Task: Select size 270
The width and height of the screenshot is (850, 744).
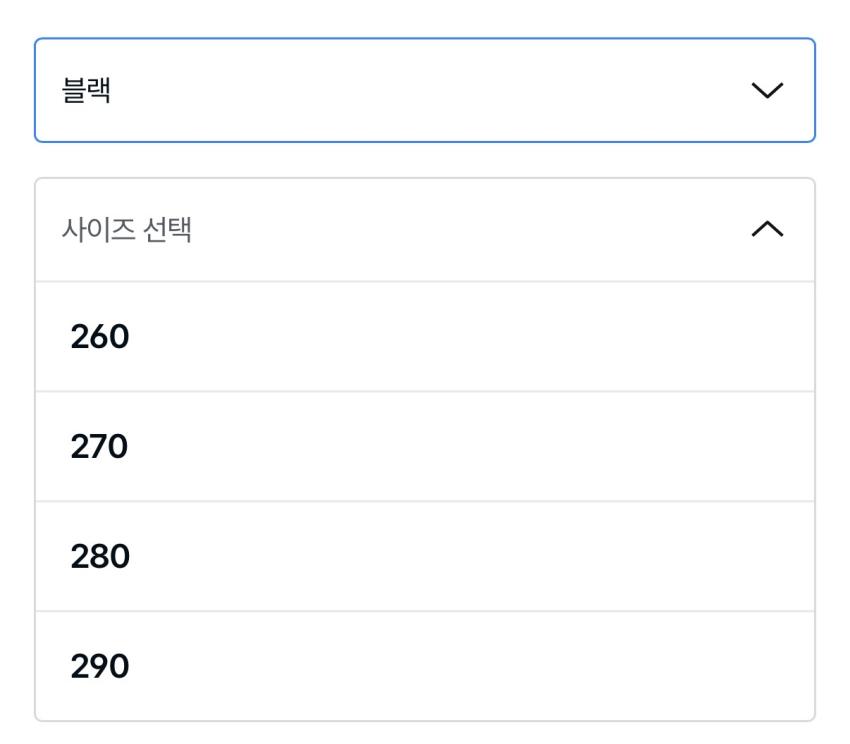Action: coord(425,447)
